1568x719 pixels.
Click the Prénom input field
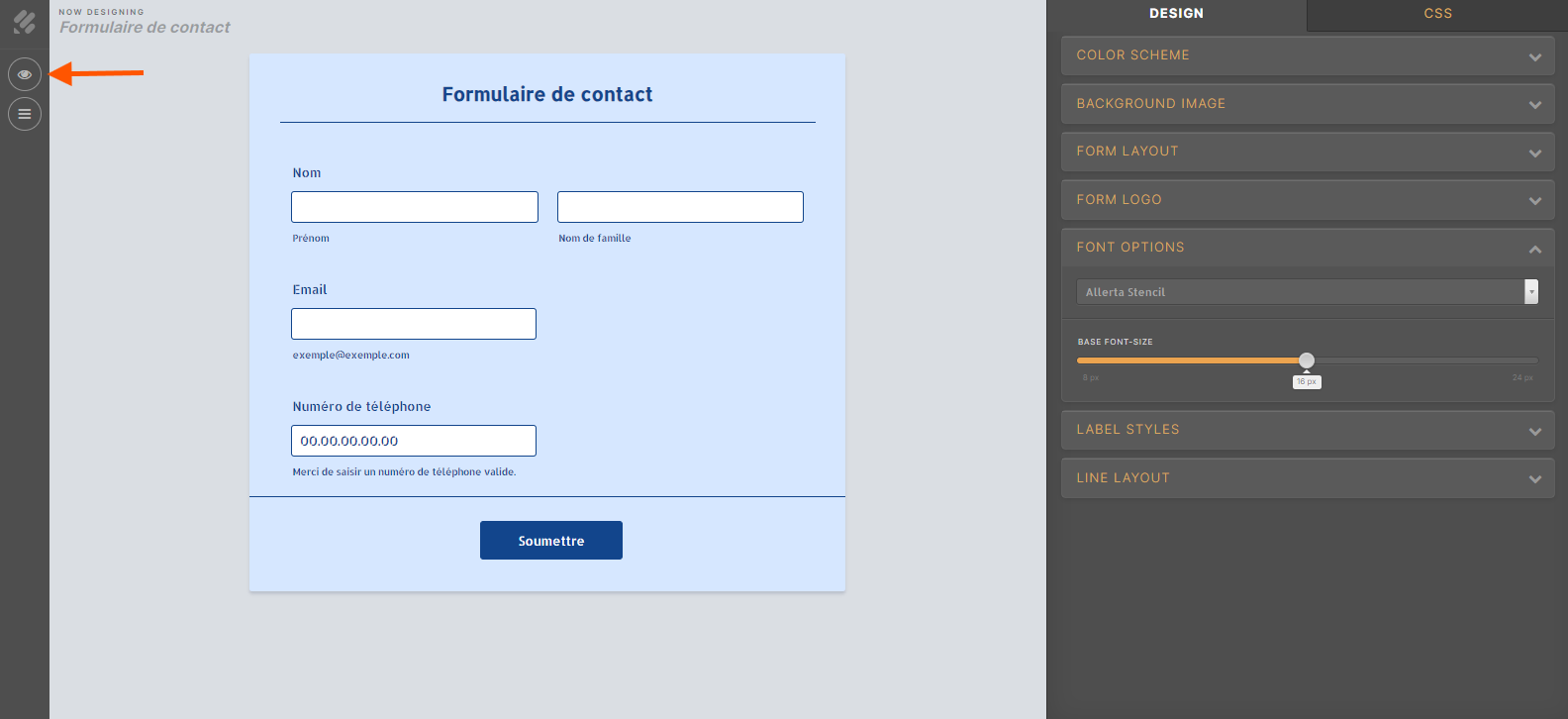coord(415,207)
